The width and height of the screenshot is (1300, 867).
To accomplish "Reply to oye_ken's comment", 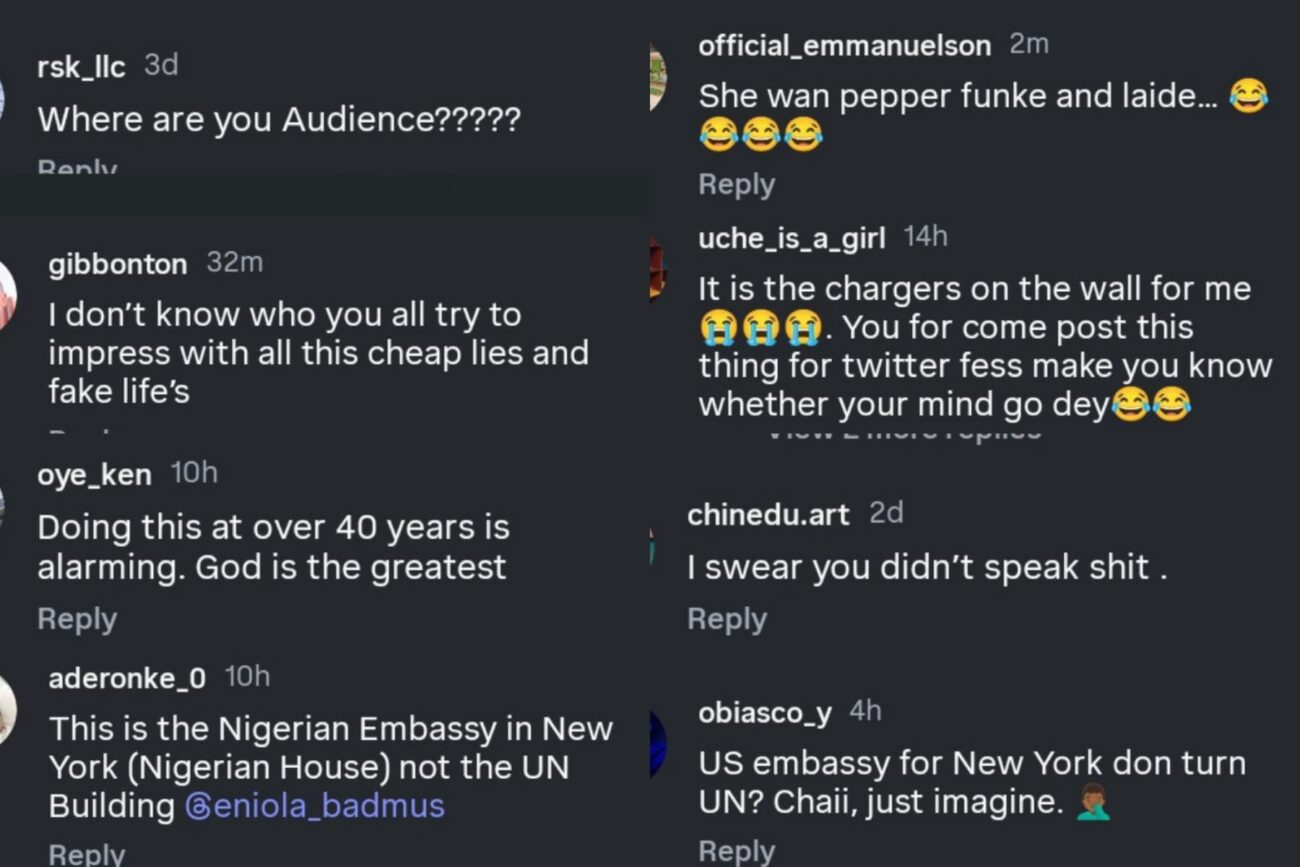I will tap(77, 619).
